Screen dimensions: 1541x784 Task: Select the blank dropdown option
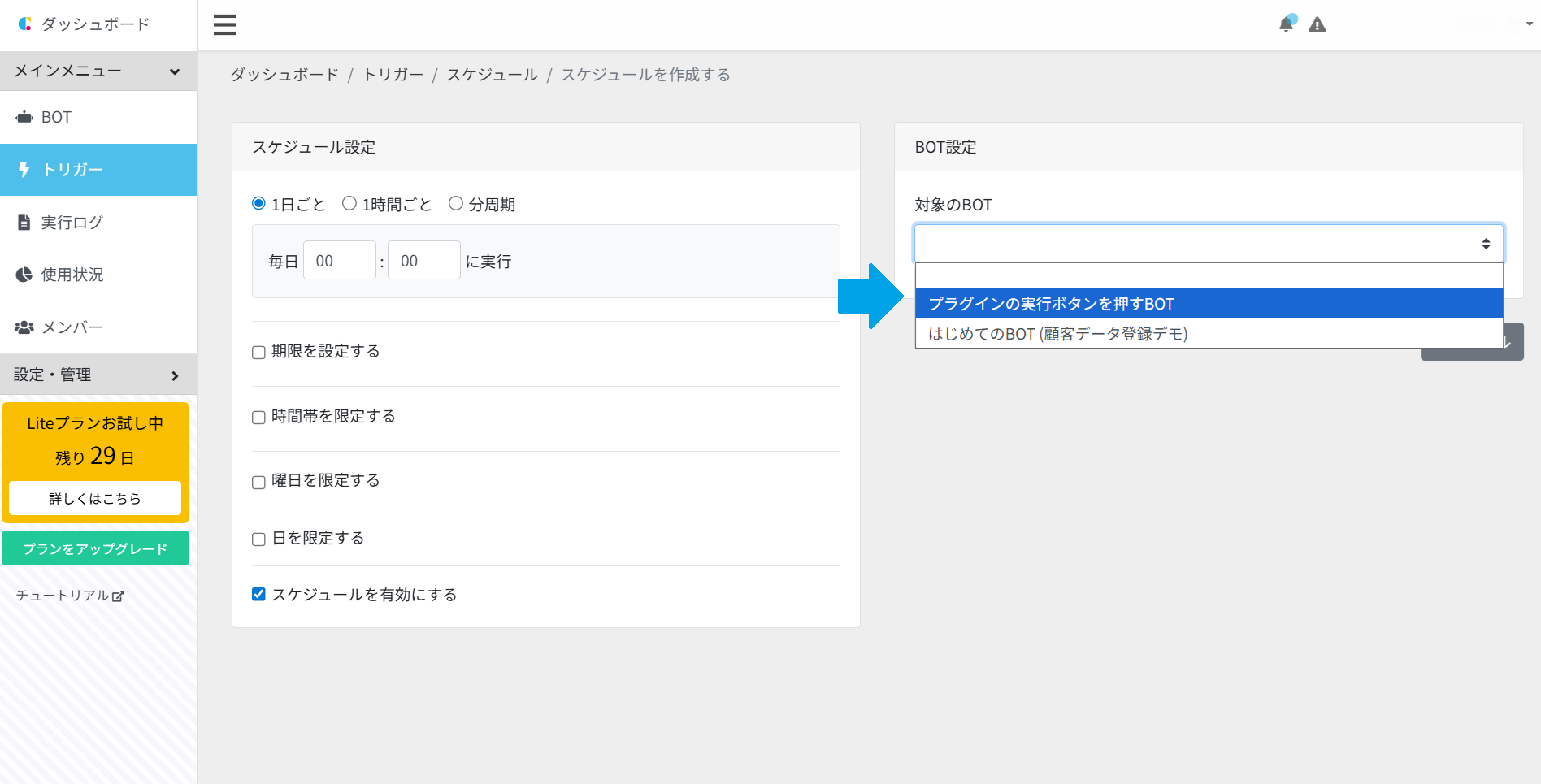pos(1209,275)
